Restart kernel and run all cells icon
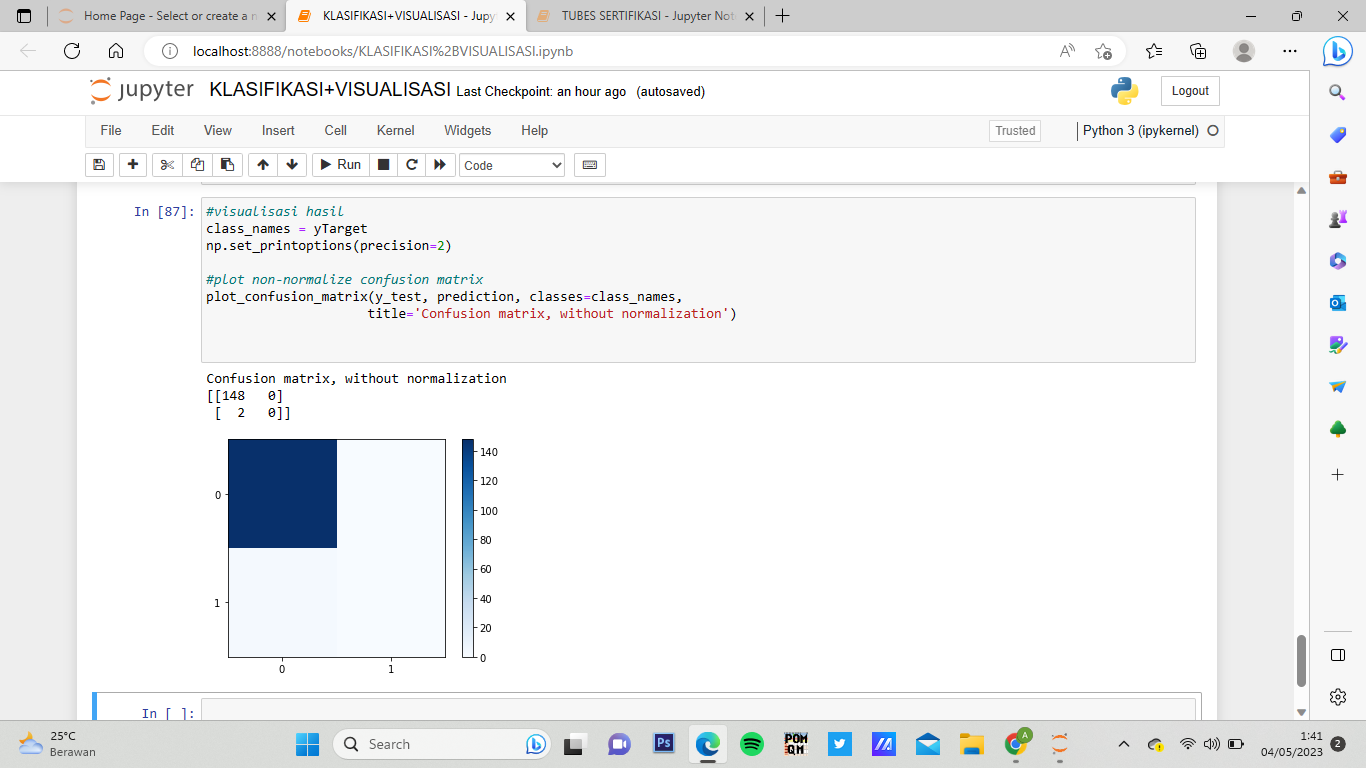Screen dimensions: 1366x768 [x=439, y=165]
